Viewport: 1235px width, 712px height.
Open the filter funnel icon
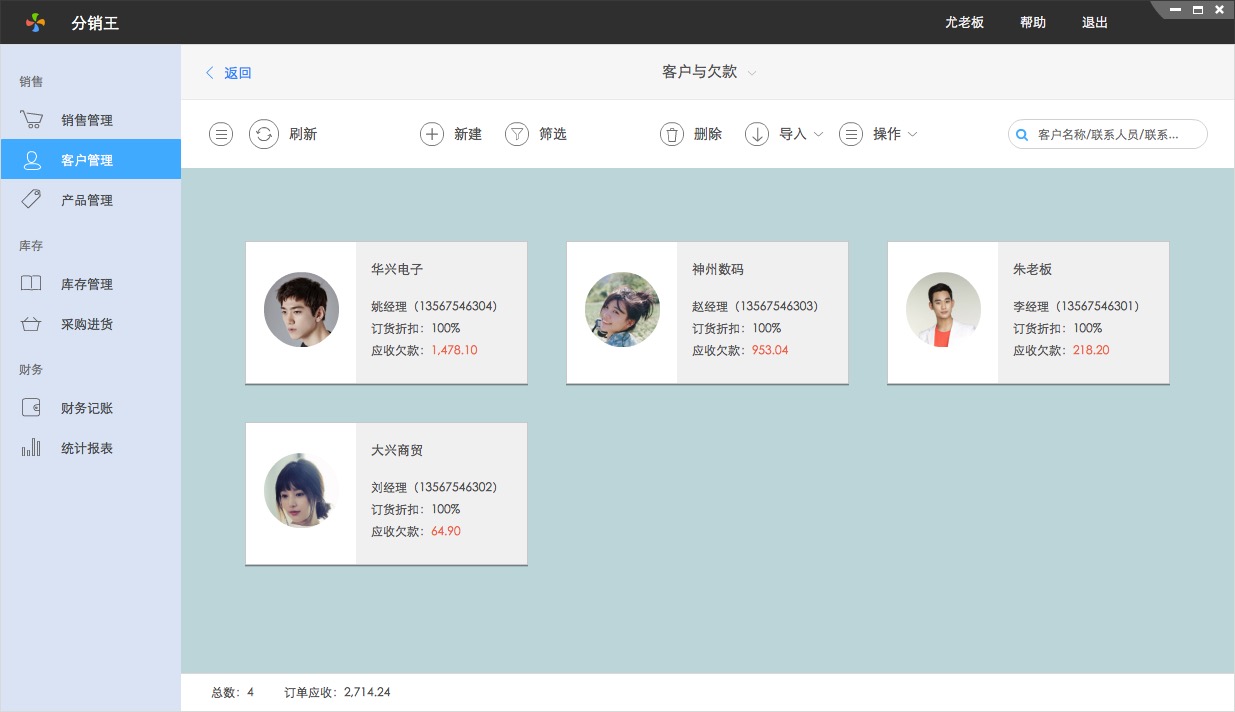pos(516,134)
